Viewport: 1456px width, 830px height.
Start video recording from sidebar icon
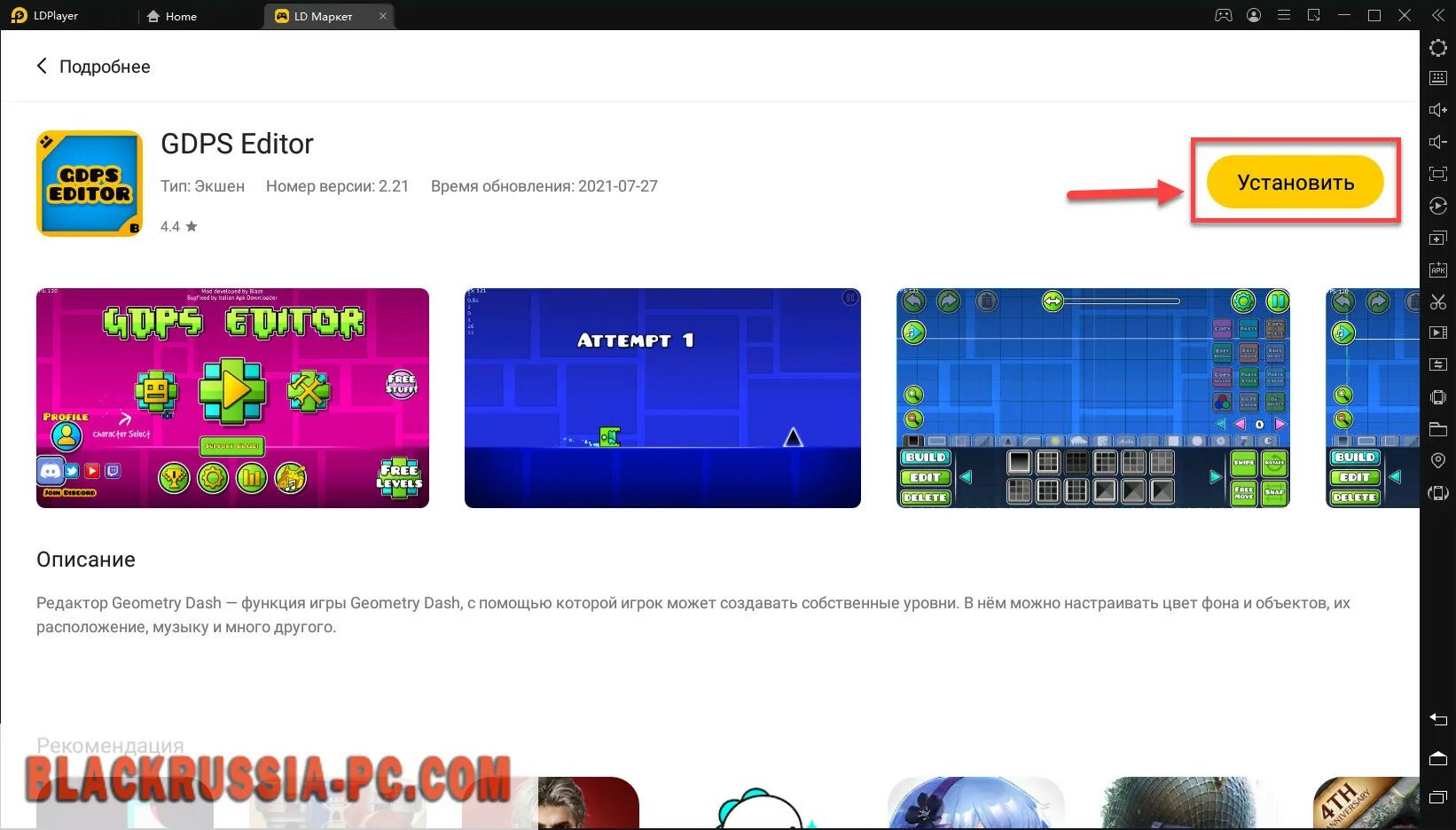click(x=1438, y=333)
